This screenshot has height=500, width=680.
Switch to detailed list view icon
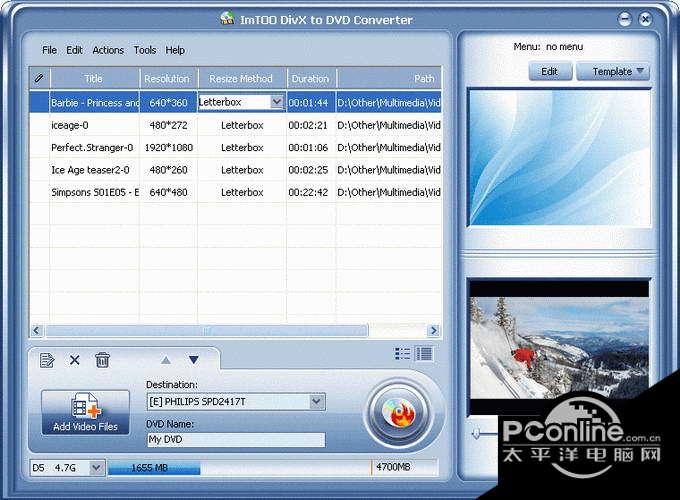click(x=424, y=354)
